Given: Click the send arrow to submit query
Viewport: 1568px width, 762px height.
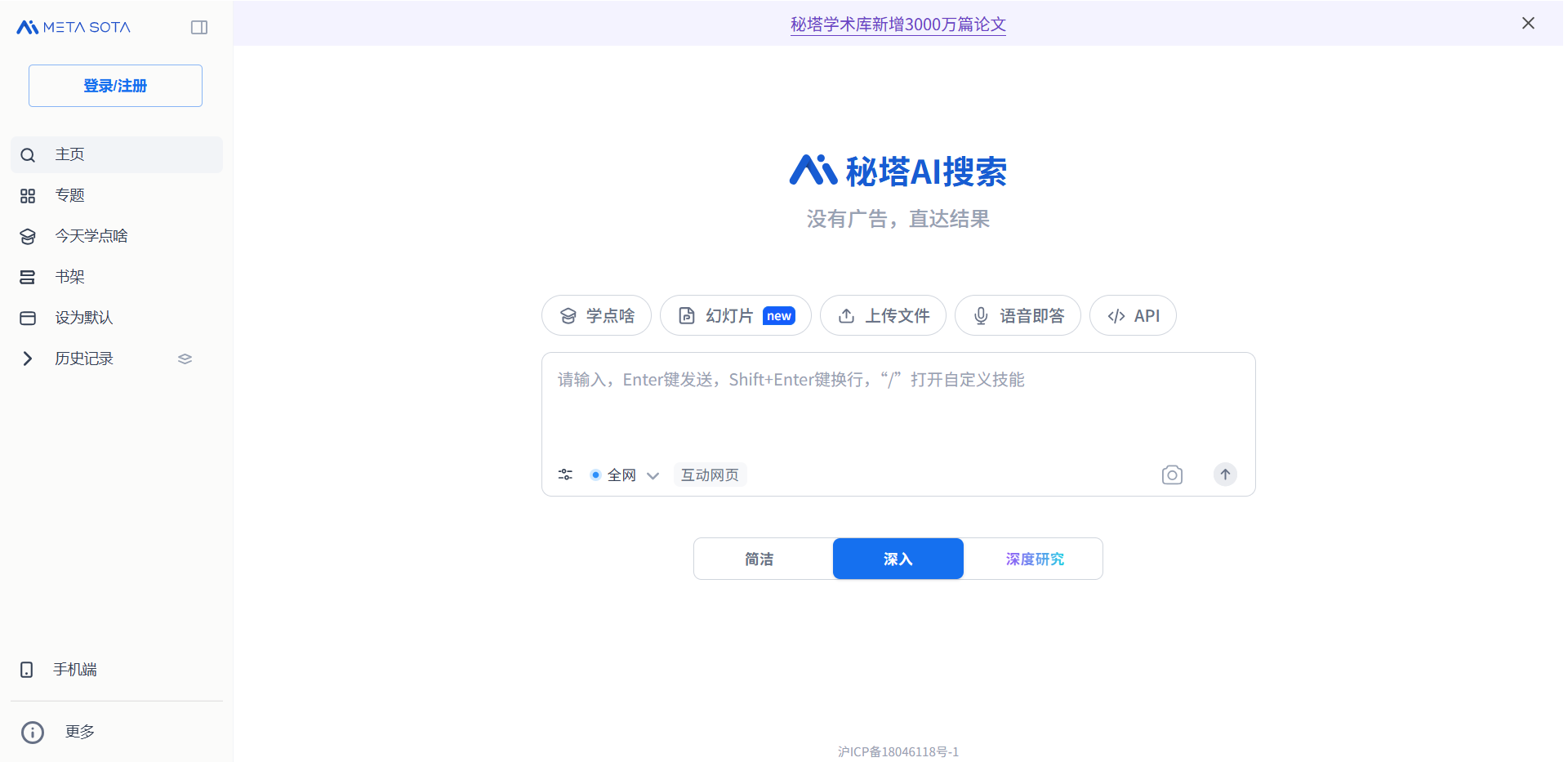Looking at the screenshot, I should (1225, 475).
